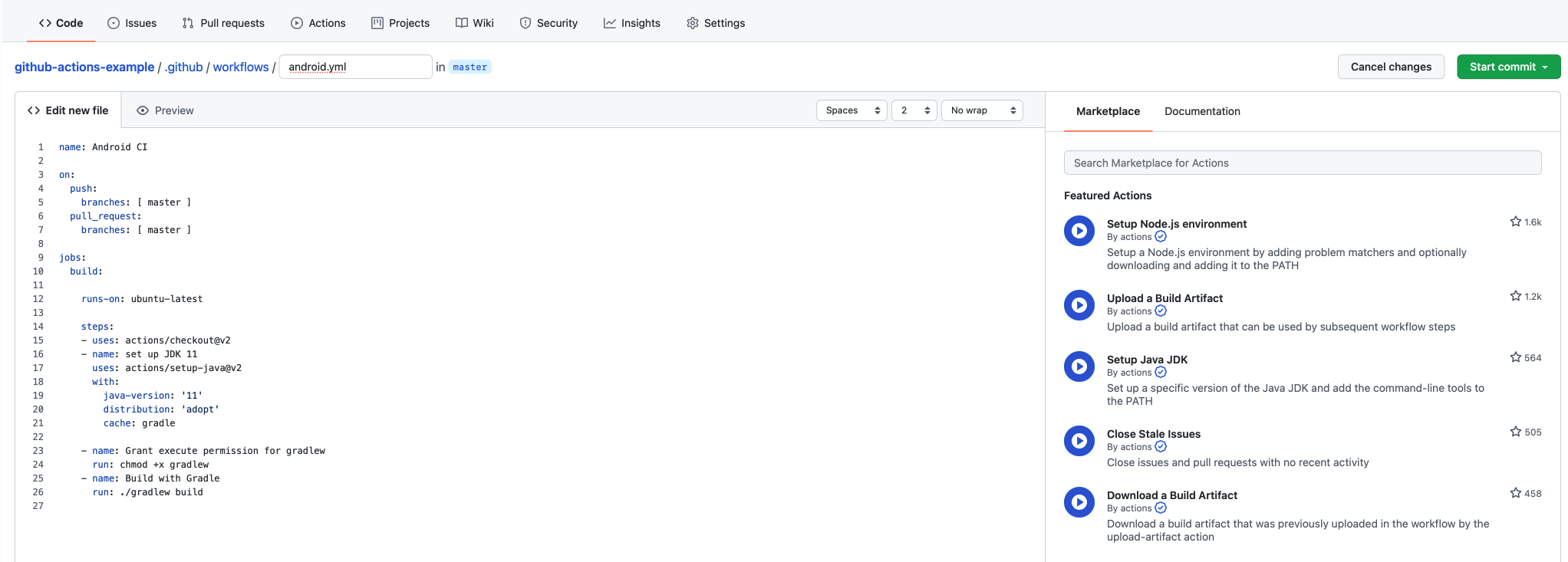
Task: Open Setup Java JDK action title
Action: (1147, 360)
